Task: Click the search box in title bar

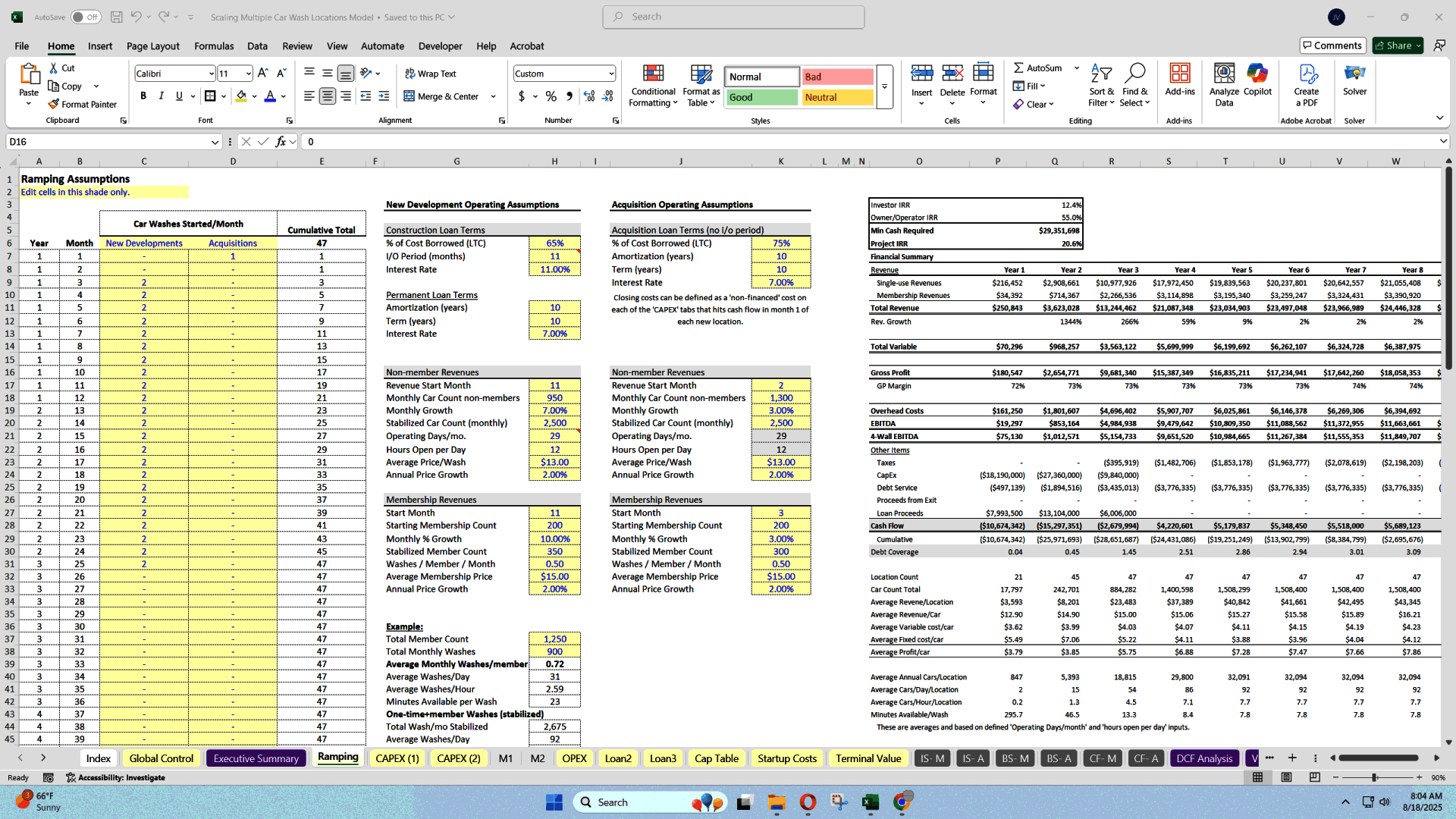Action: tap(733, 17)
